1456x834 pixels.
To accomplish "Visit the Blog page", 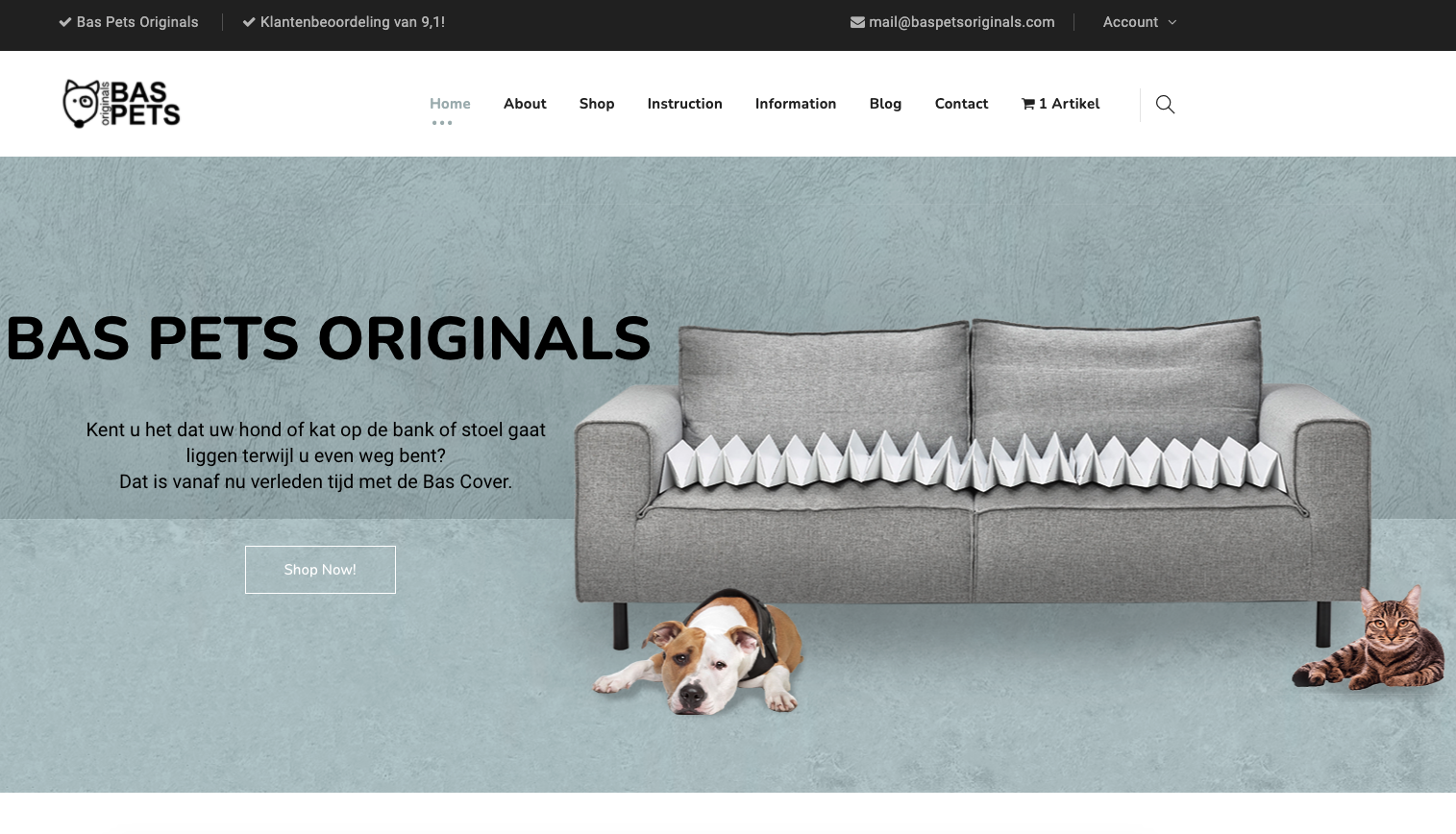I will click(x=885, y=104).
